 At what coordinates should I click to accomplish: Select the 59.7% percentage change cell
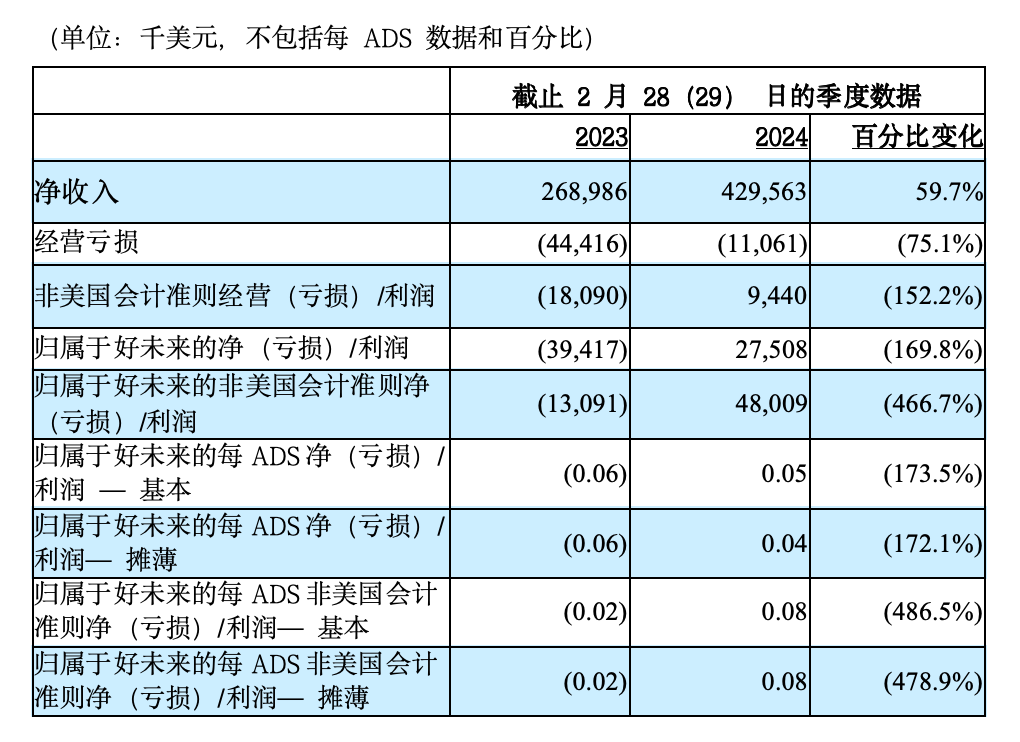pyautogui.click(x=949, y=192)
